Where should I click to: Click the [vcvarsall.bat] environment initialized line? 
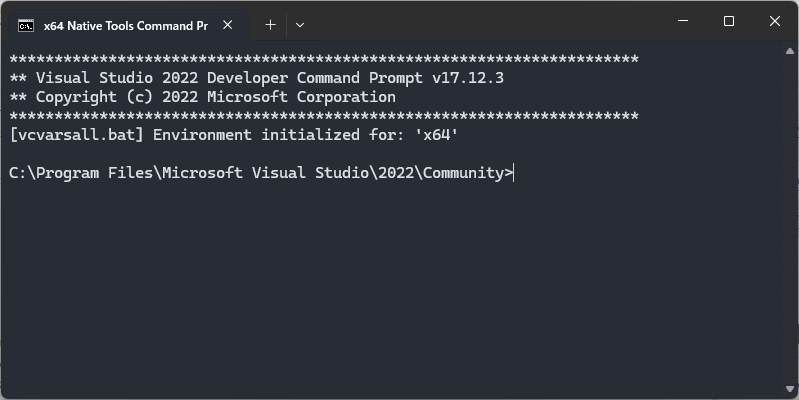[234, 135]
